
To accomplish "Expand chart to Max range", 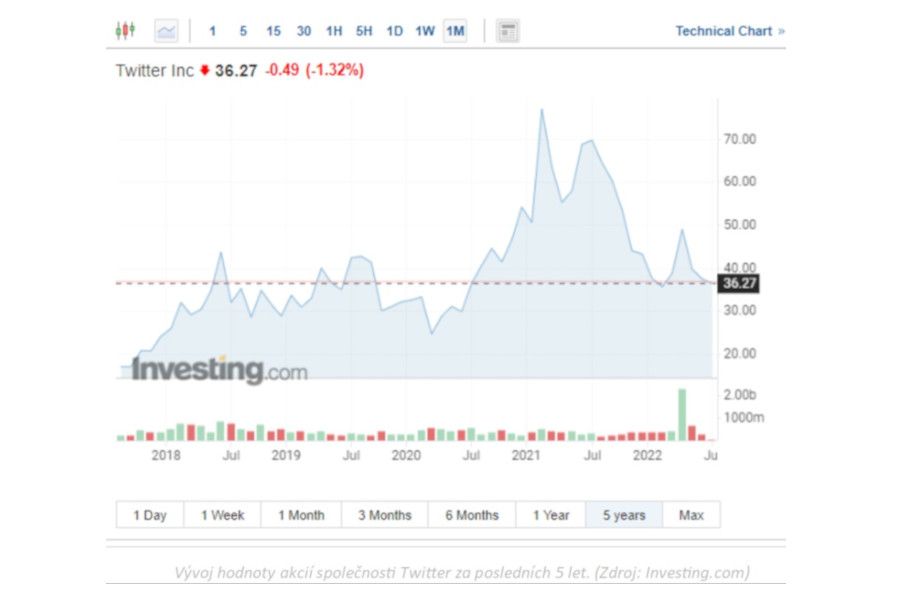I will pos(691,515).
